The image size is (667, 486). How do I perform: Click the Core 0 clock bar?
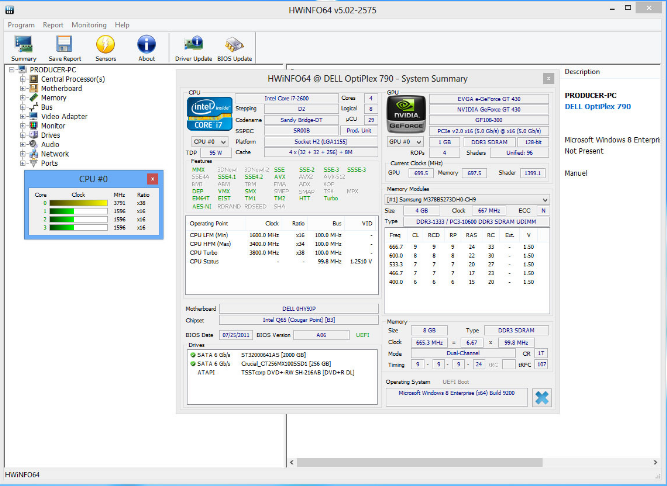point(78,203)
